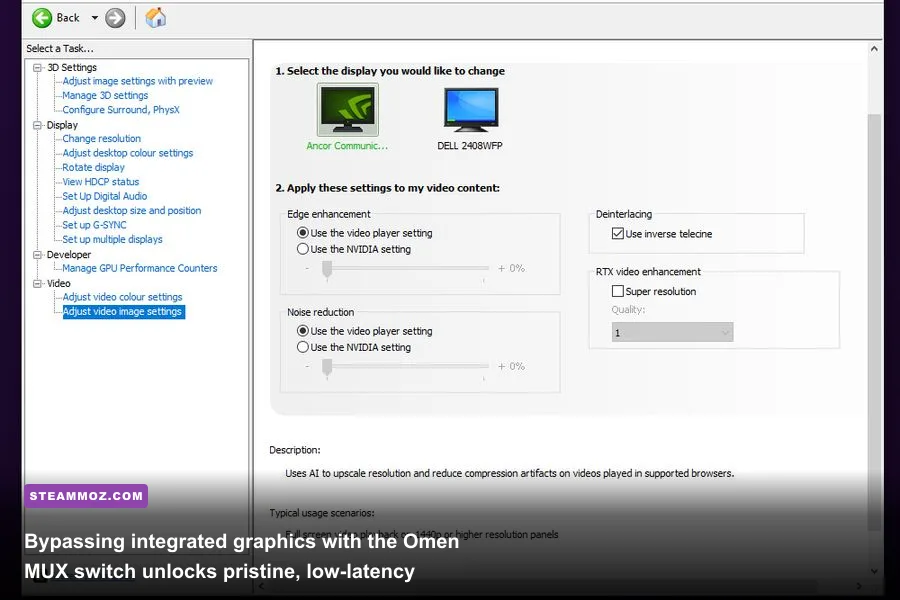This screenshot has height=600, width=900.
Task: Choose video player setting for Edge enhancement
Action: pyautogui.click(x=302, y=233)
